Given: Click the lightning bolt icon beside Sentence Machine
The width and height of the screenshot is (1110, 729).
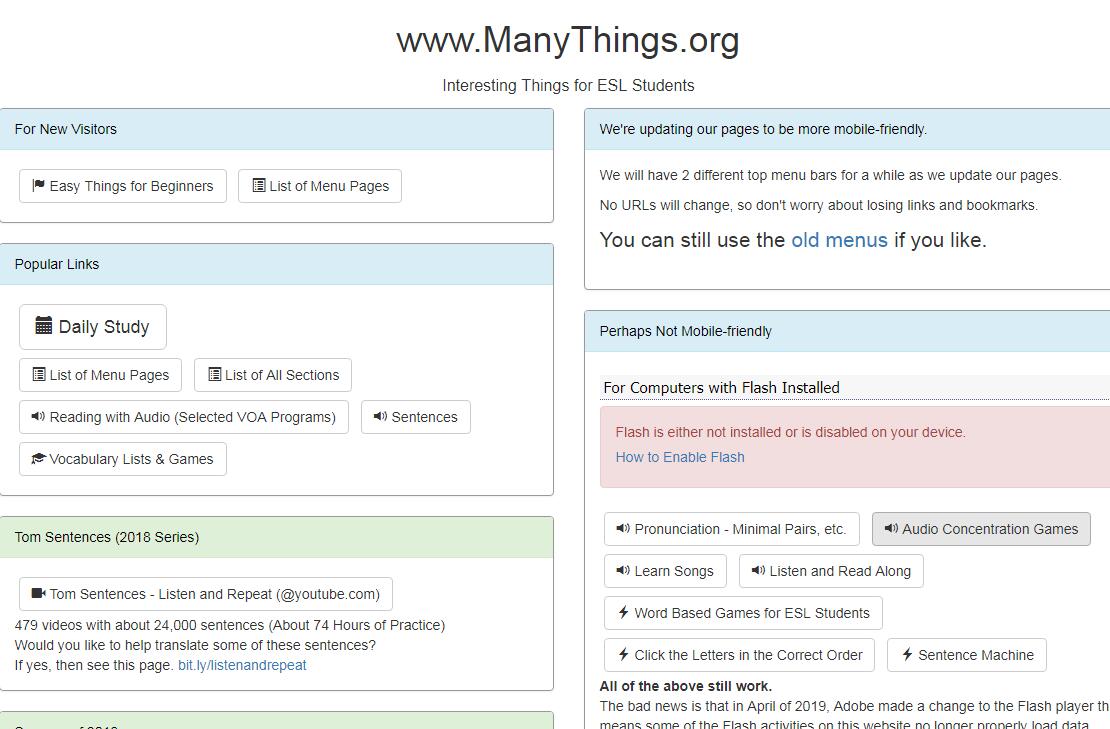Looking at the screenshot, I should point(907,655).
